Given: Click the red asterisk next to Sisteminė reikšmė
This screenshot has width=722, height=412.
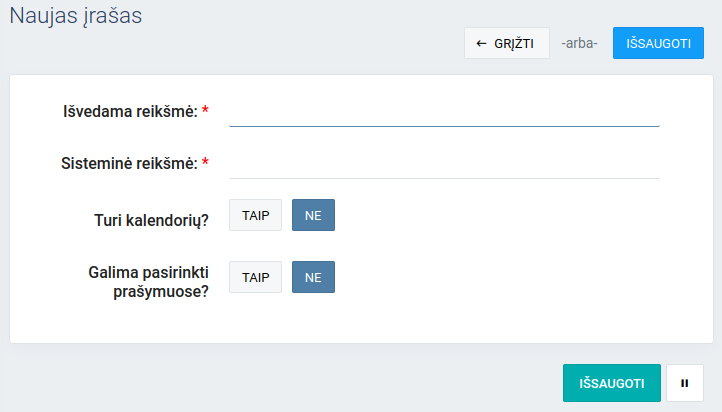Looking at the screenshot, I should 205,163.
